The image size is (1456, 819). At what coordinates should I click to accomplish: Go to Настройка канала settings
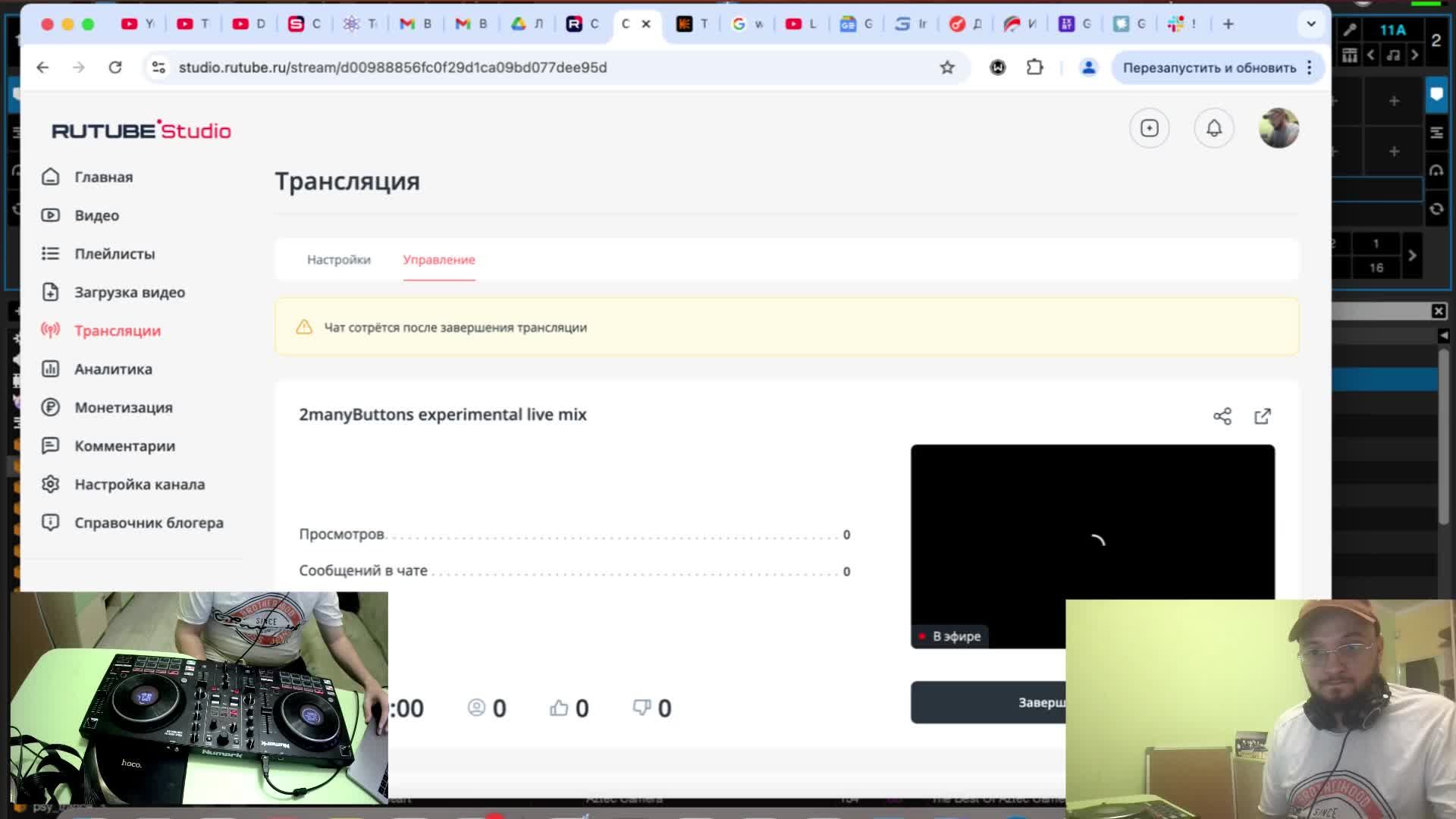coord(139,485)
